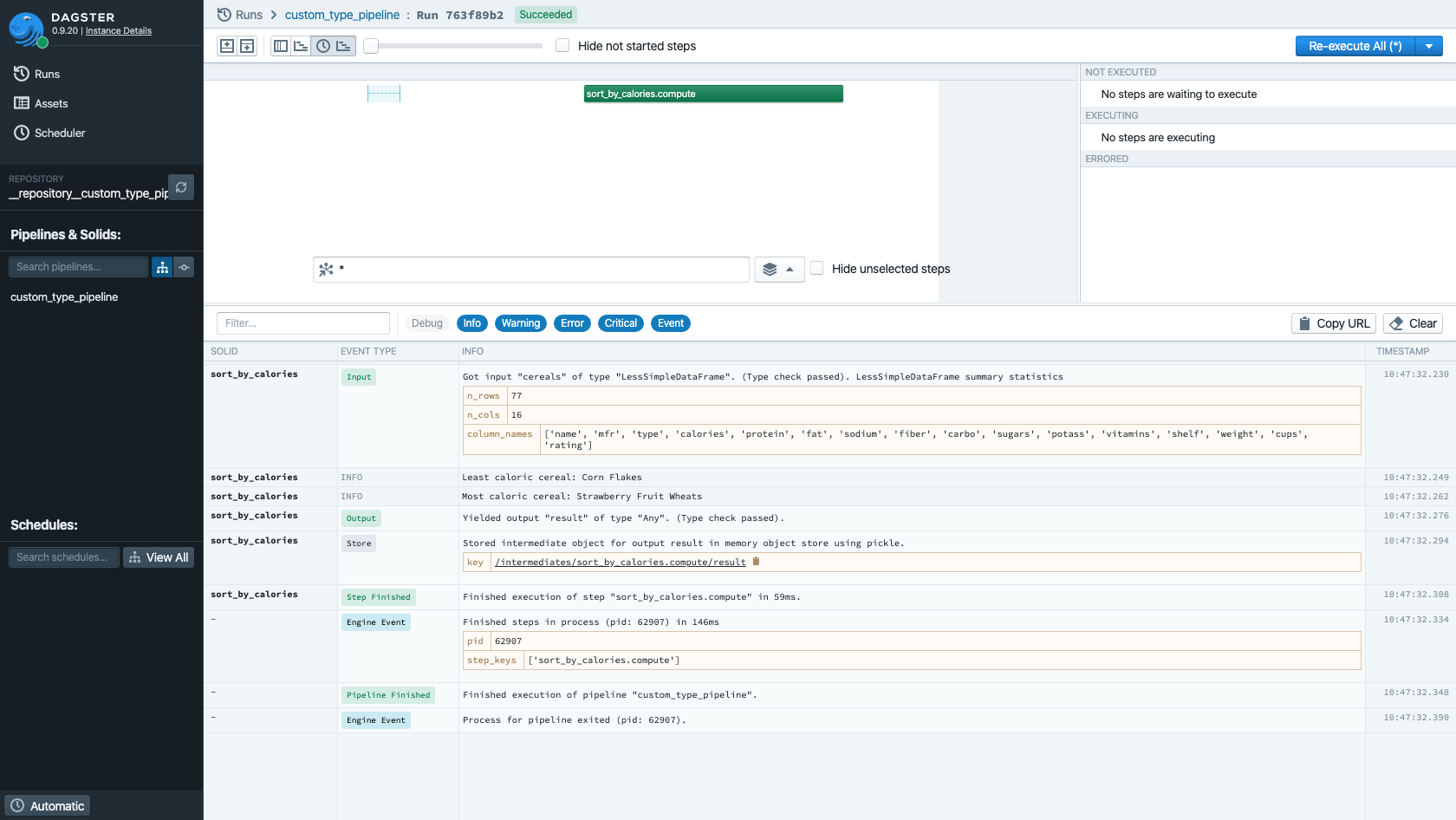Viewport: 1456px width, 820px height.
Task: Click the Step Finished event tag
Action: tap(379, 597)
